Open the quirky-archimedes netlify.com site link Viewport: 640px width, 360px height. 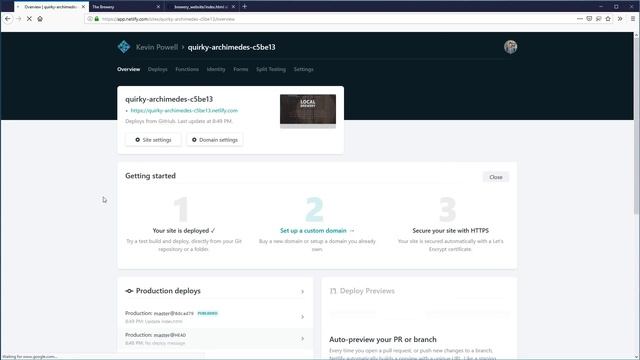pyautogui.click(x=184, y=111)
